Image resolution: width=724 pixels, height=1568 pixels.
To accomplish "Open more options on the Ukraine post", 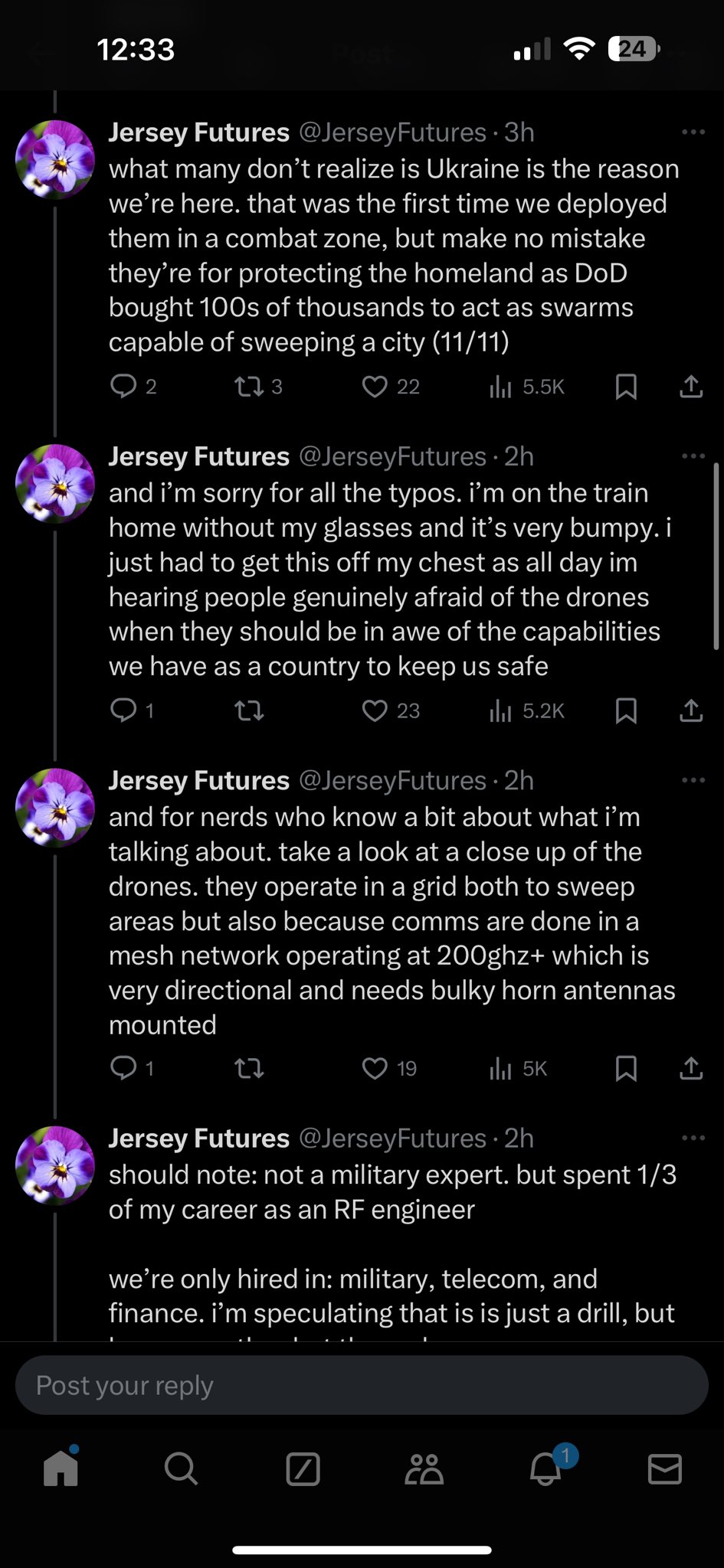I will click(x=693, y=132).
